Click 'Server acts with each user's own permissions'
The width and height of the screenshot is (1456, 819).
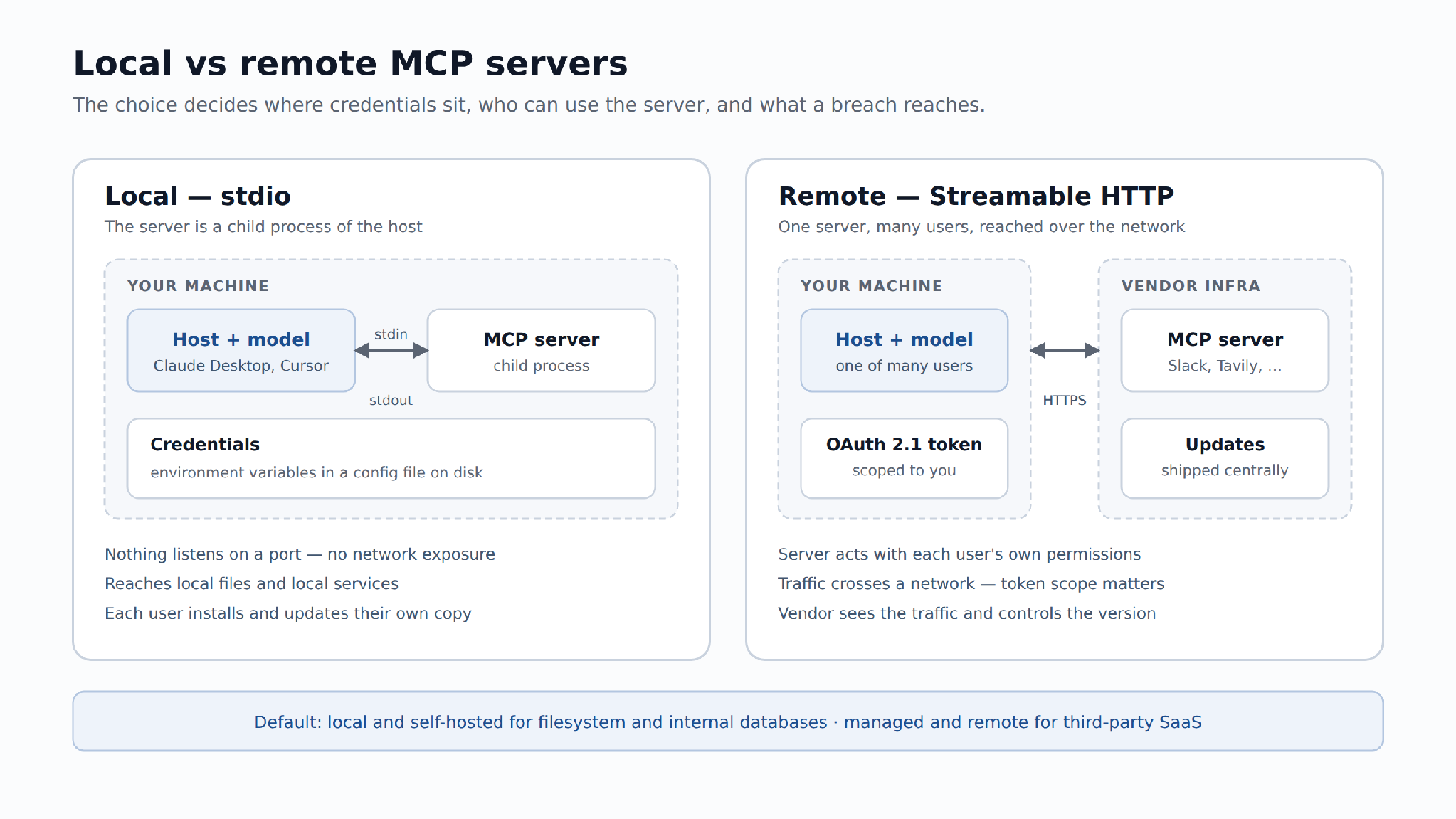pyautogui.click(x=959, y=554)
